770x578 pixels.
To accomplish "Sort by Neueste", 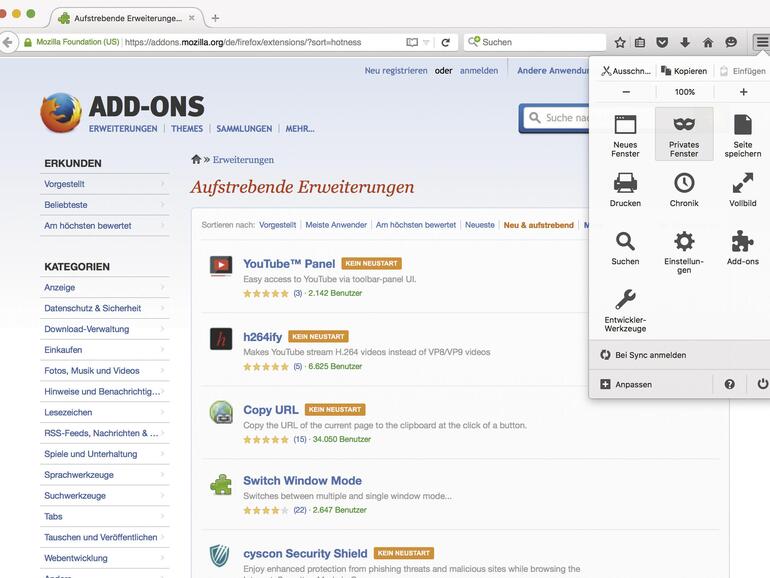I will click(480, 225).
